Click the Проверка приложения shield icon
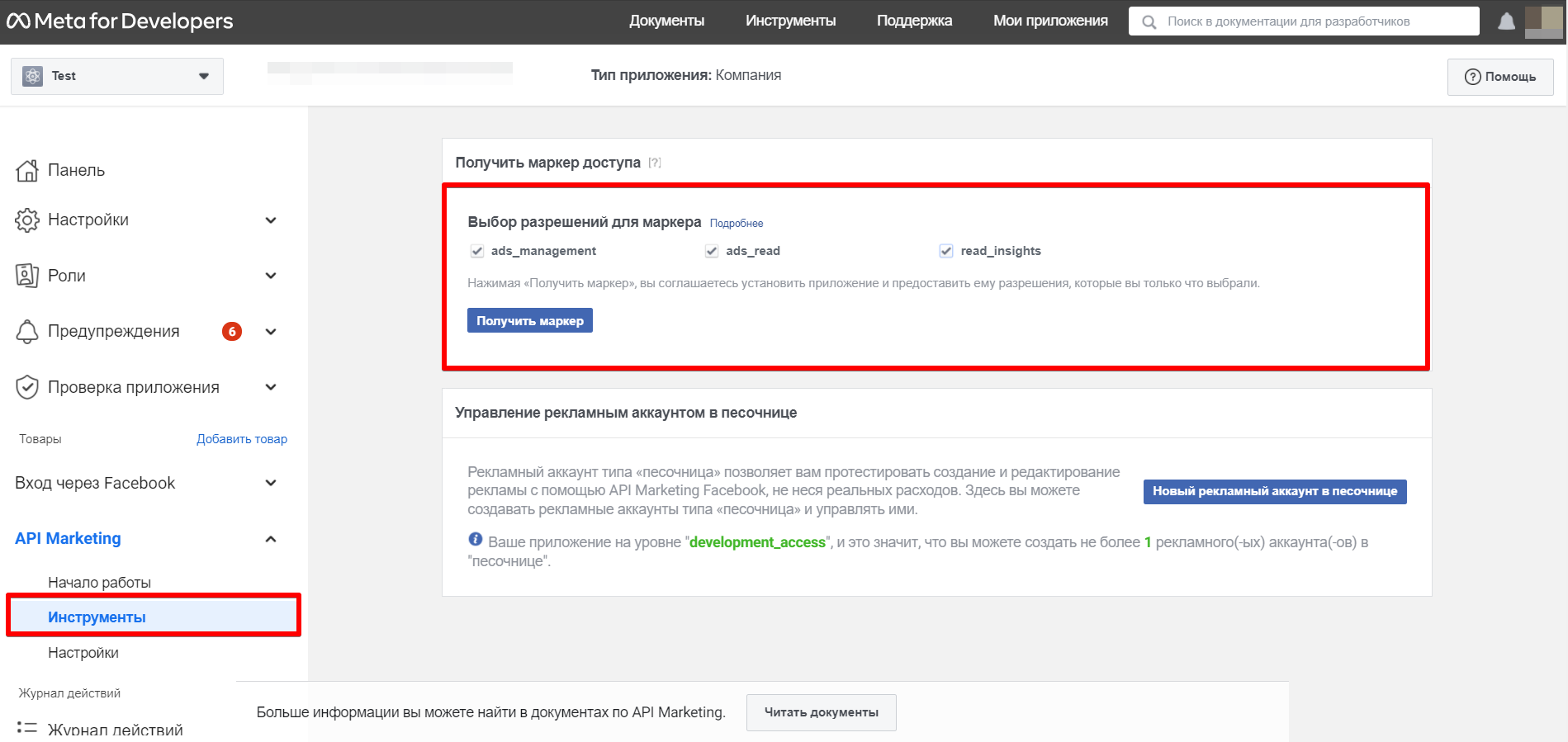 pyautogui.click(x=27, y=387)
